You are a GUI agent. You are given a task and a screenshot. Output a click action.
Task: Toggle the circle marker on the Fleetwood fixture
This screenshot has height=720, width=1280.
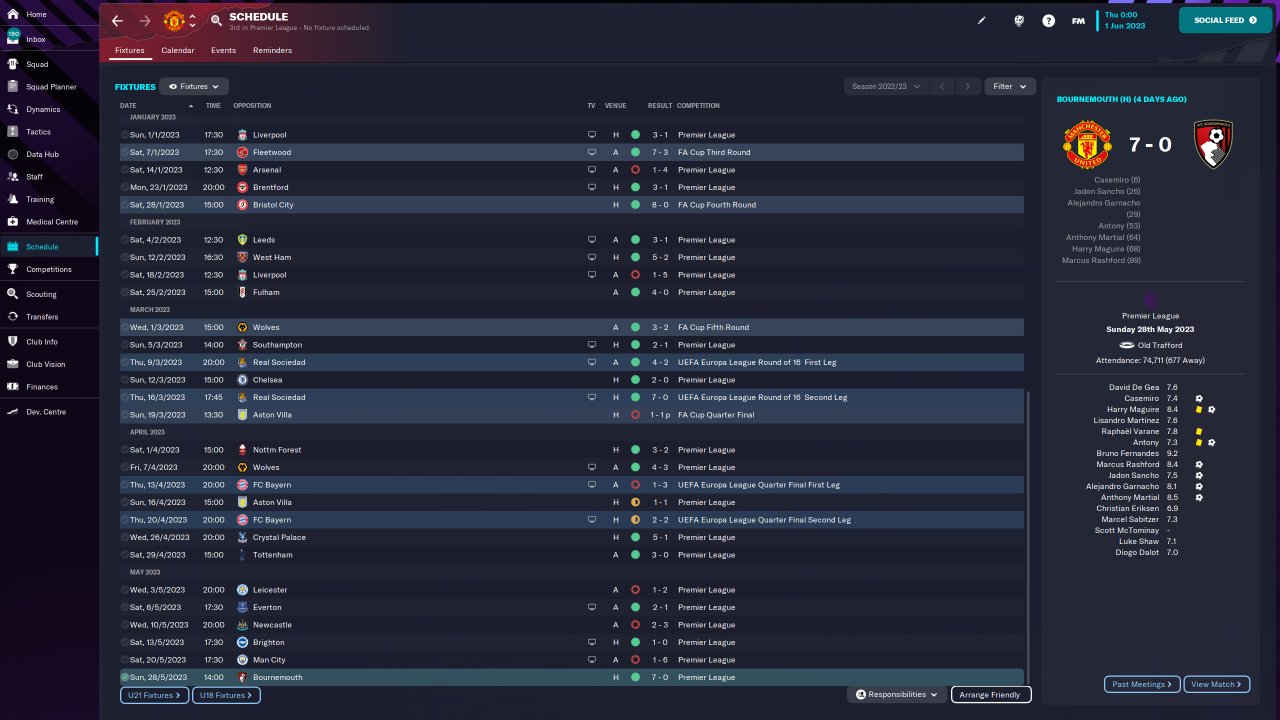tap(125, 152)
